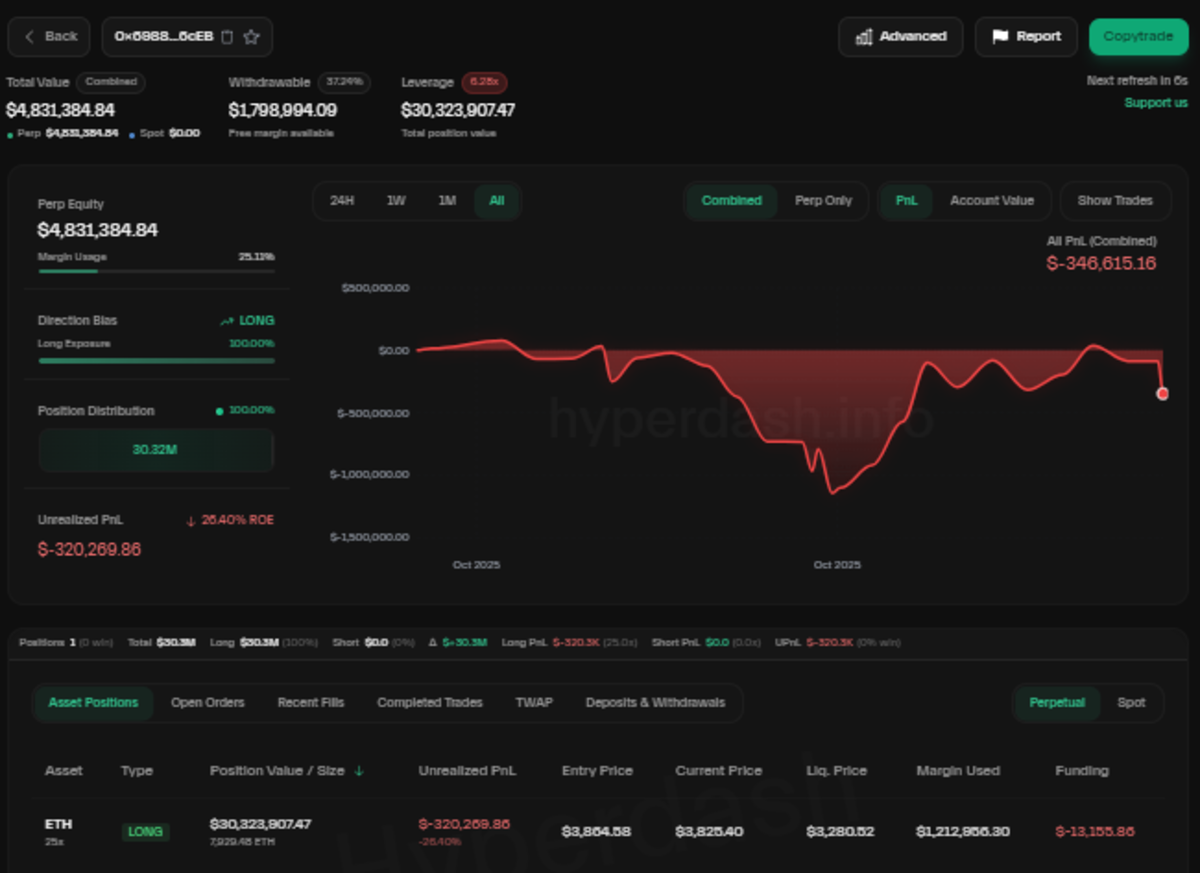Click the red endpoint marker on PnL chart

(1162, 394)
